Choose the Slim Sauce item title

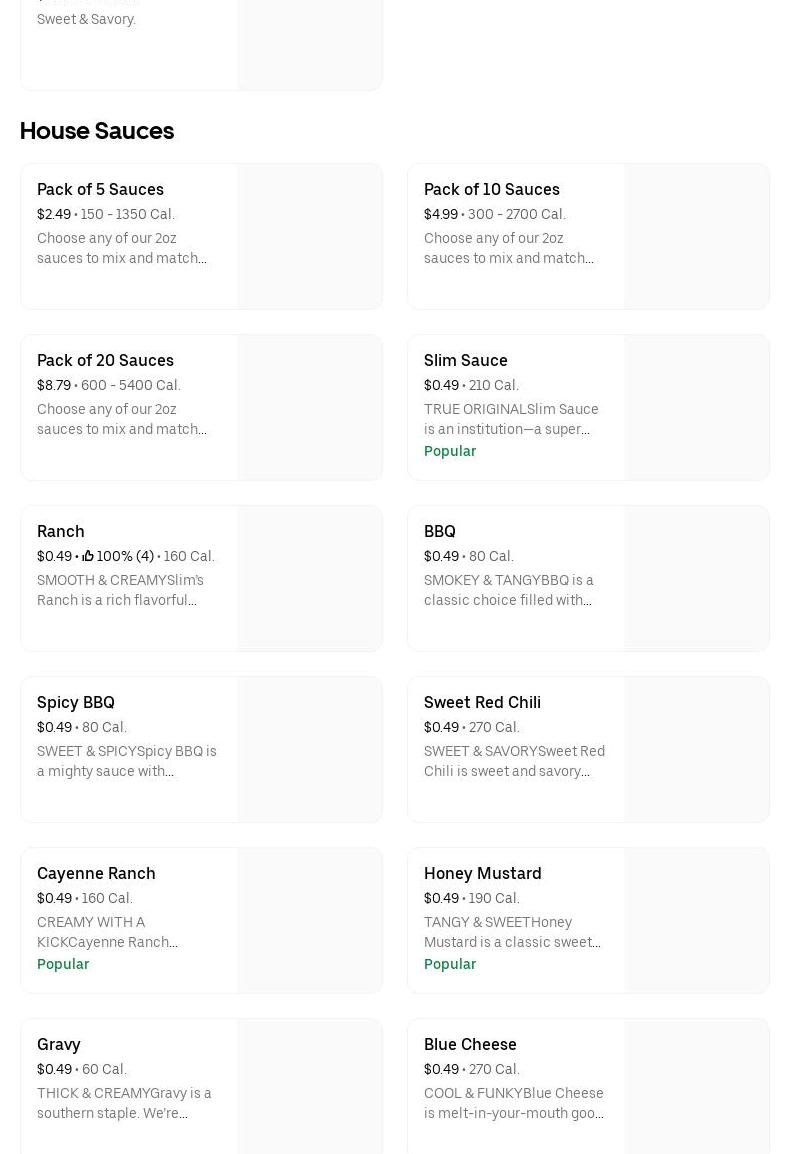coord(465,360)
